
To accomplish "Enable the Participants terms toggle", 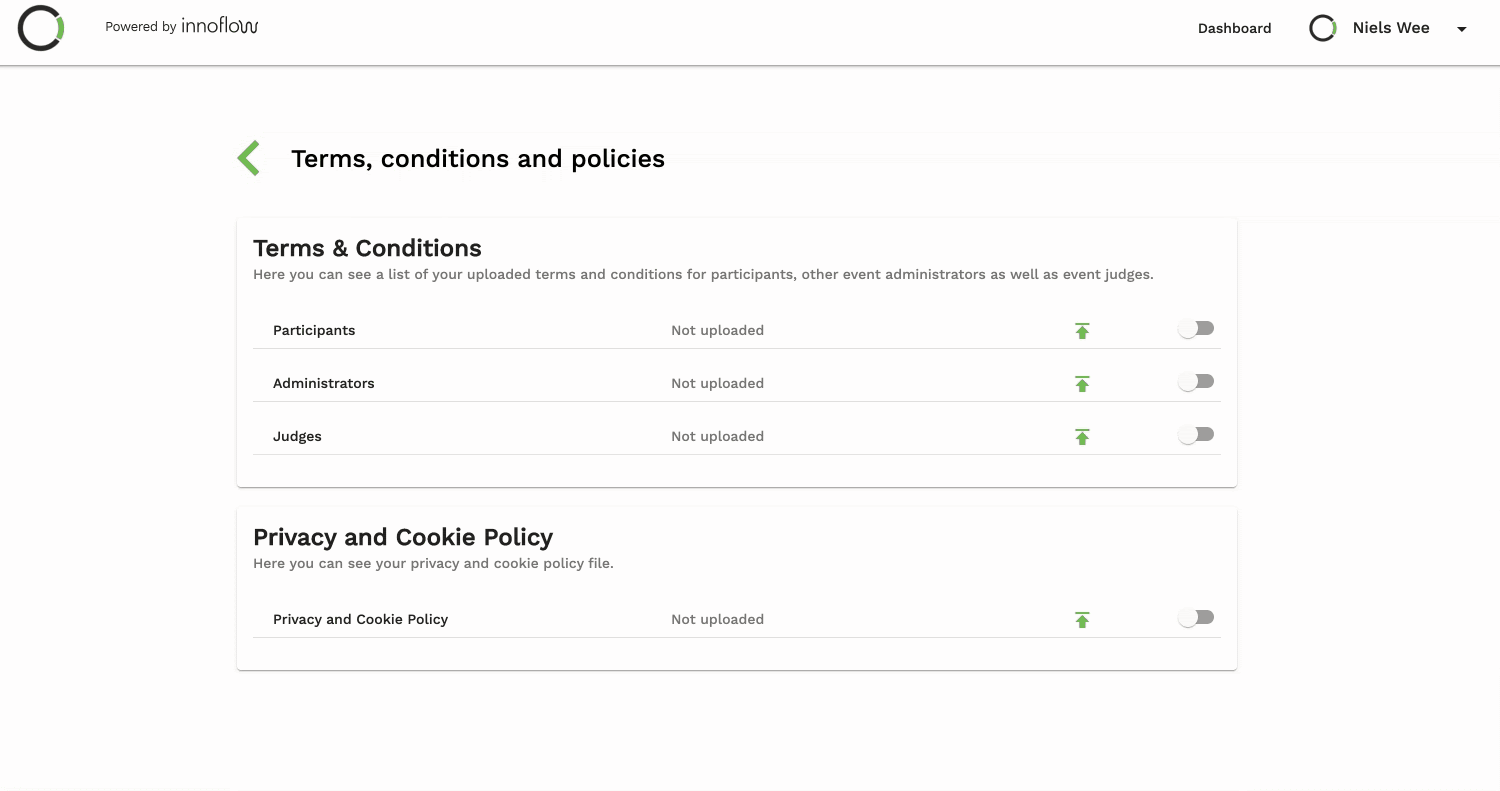I will [x=1196, y=329].
